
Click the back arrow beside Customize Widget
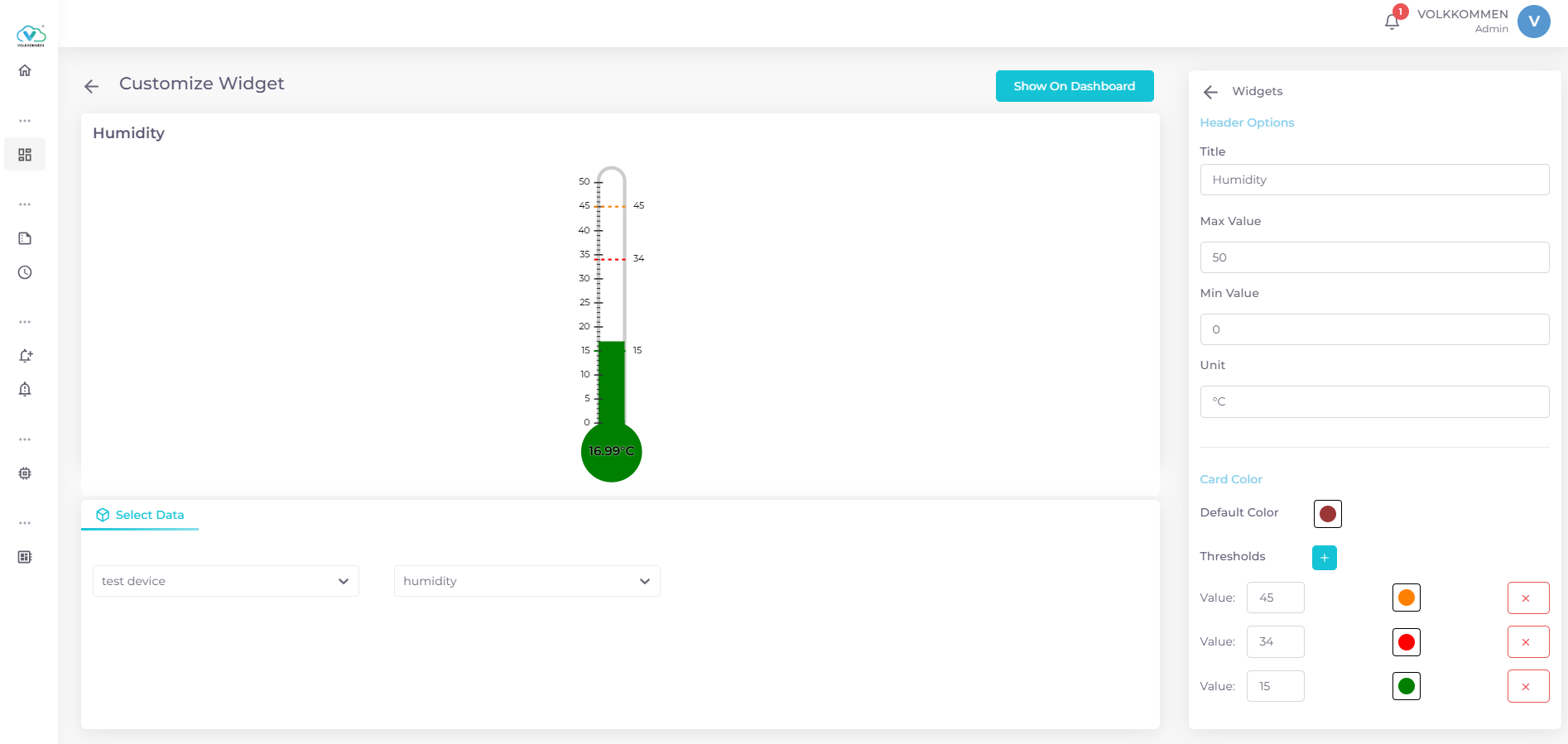92,86
